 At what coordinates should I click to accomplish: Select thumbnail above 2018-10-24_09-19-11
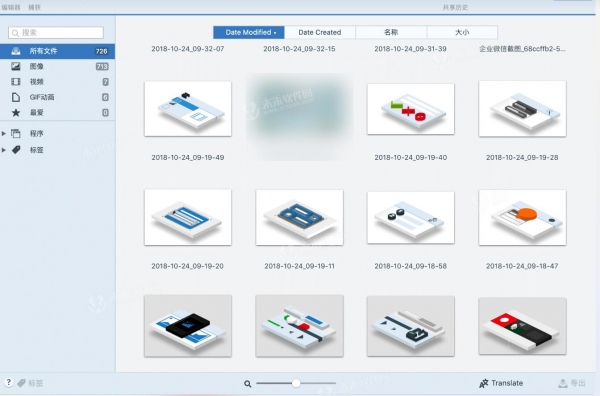(300, 217)
